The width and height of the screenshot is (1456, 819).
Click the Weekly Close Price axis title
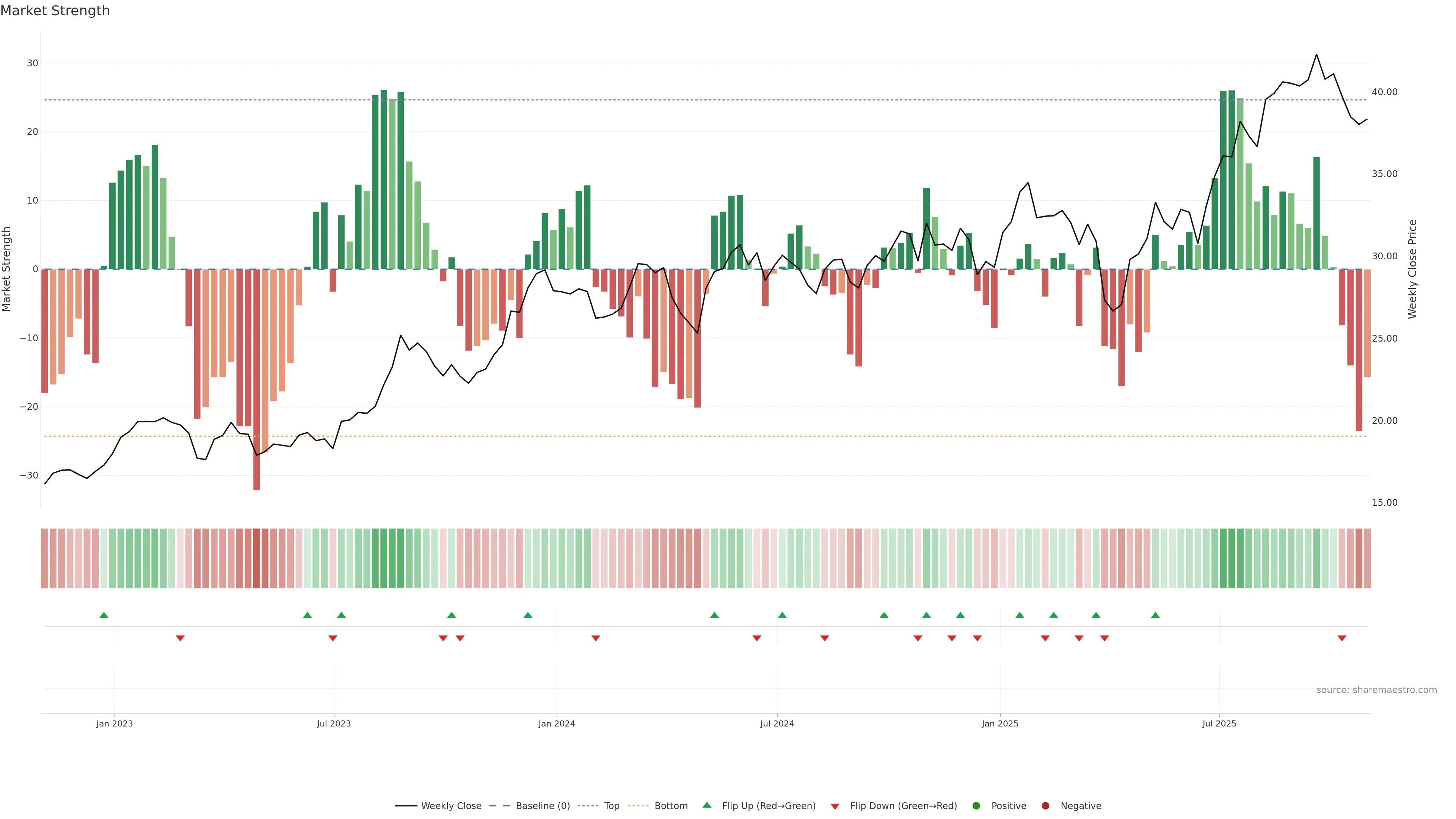(x=1412, y=269)
